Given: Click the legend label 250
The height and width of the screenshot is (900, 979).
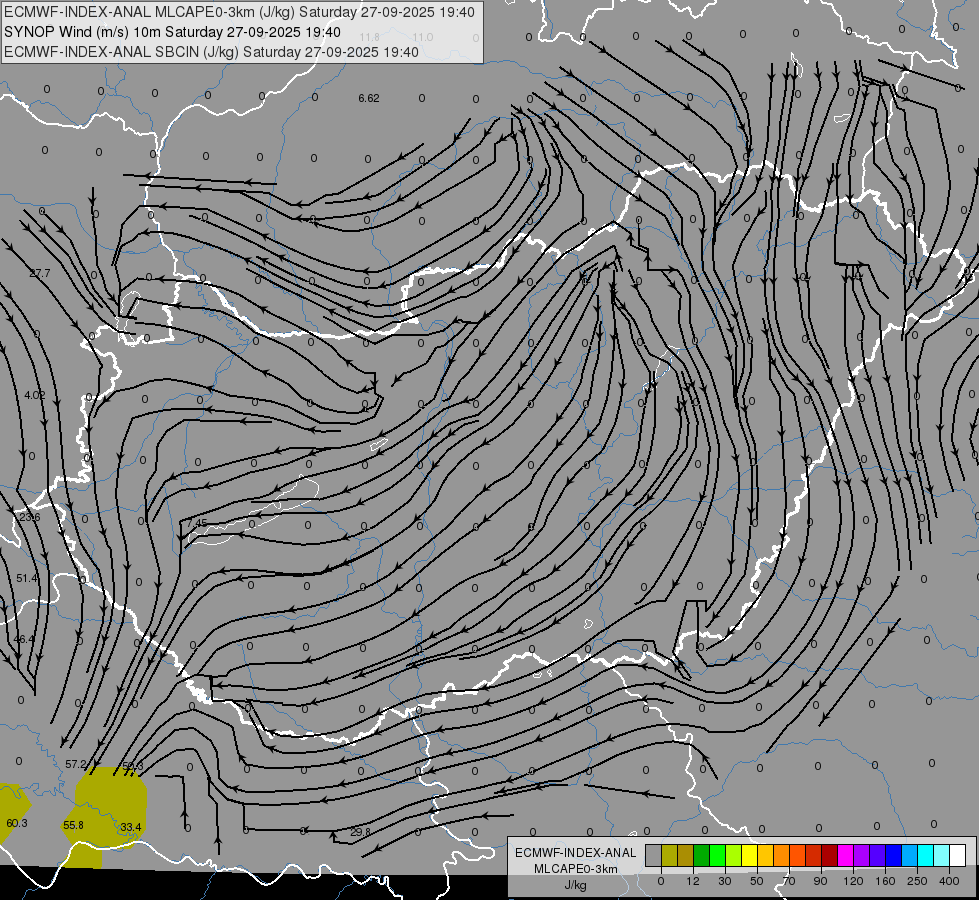Looking at the screenshot, I should click(x=917, y=881).
